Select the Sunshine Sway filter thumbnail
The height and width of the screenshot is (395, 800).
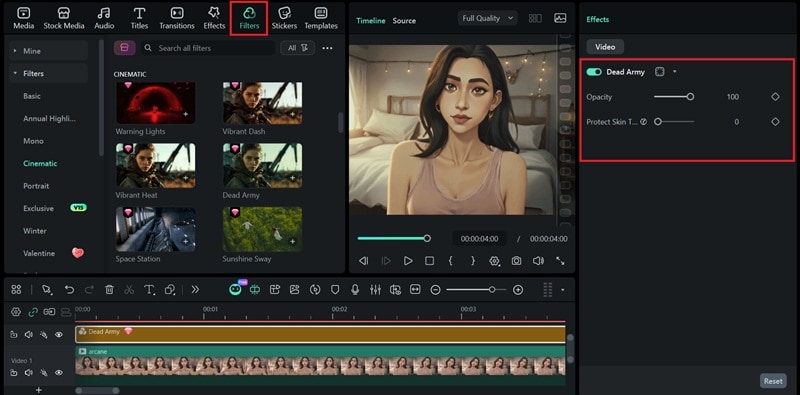coord(262,229)
